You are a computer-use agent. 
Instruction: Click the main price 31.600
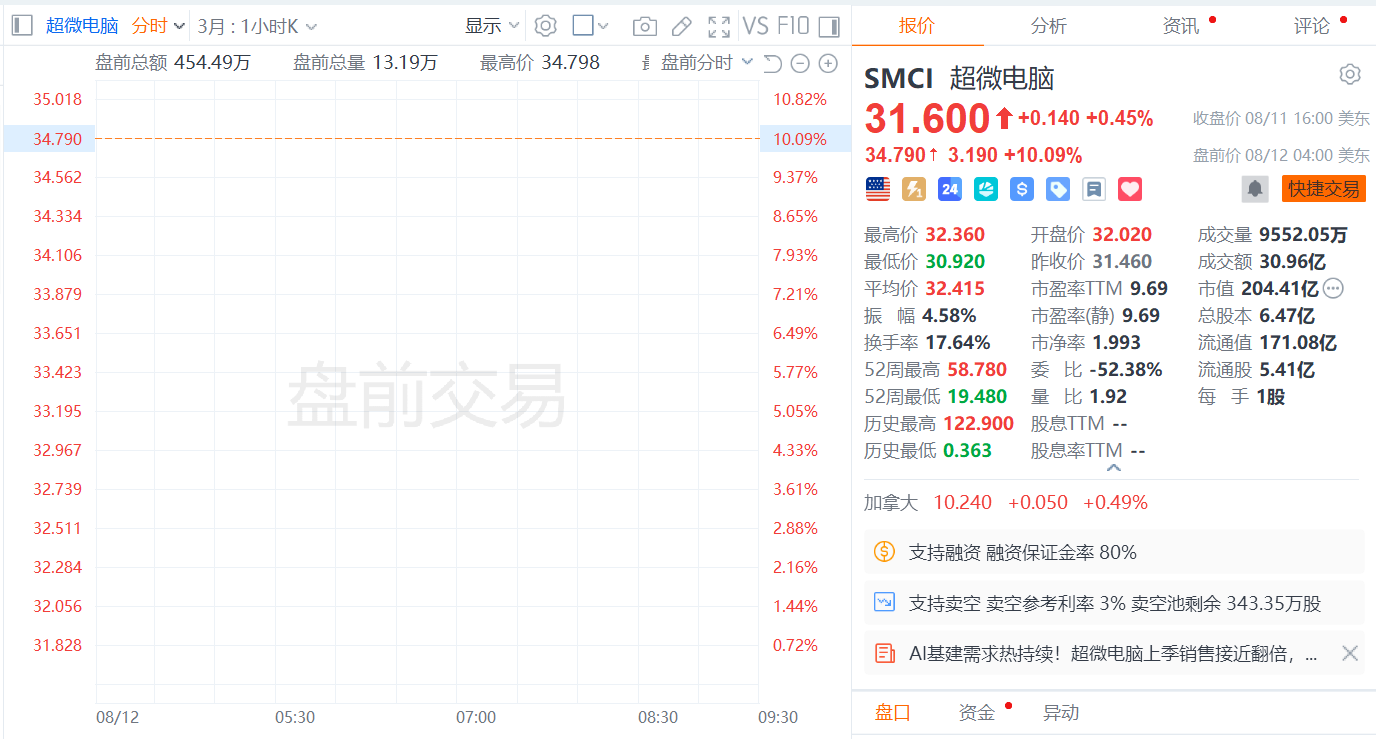(927, 119)
